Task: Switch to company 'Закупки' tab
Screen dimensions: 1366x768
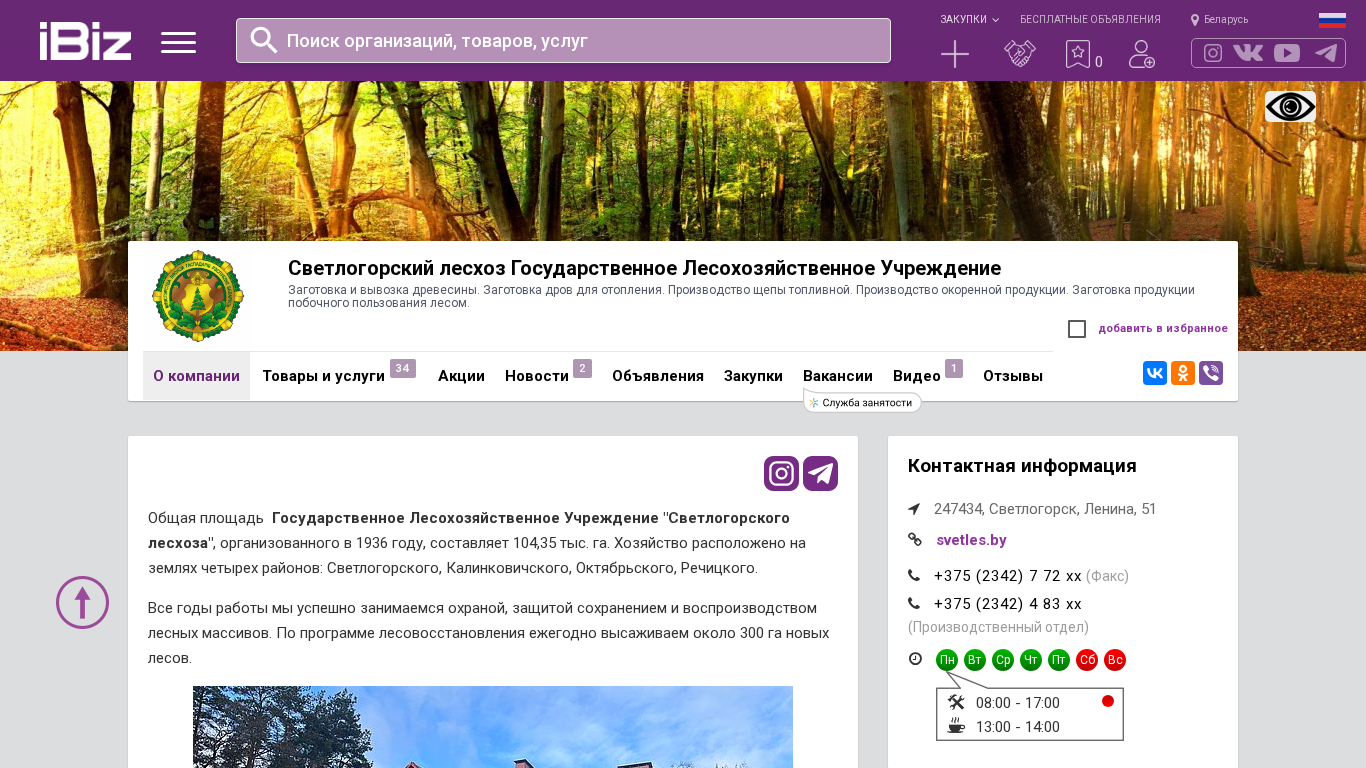Action: pos(753,376)
